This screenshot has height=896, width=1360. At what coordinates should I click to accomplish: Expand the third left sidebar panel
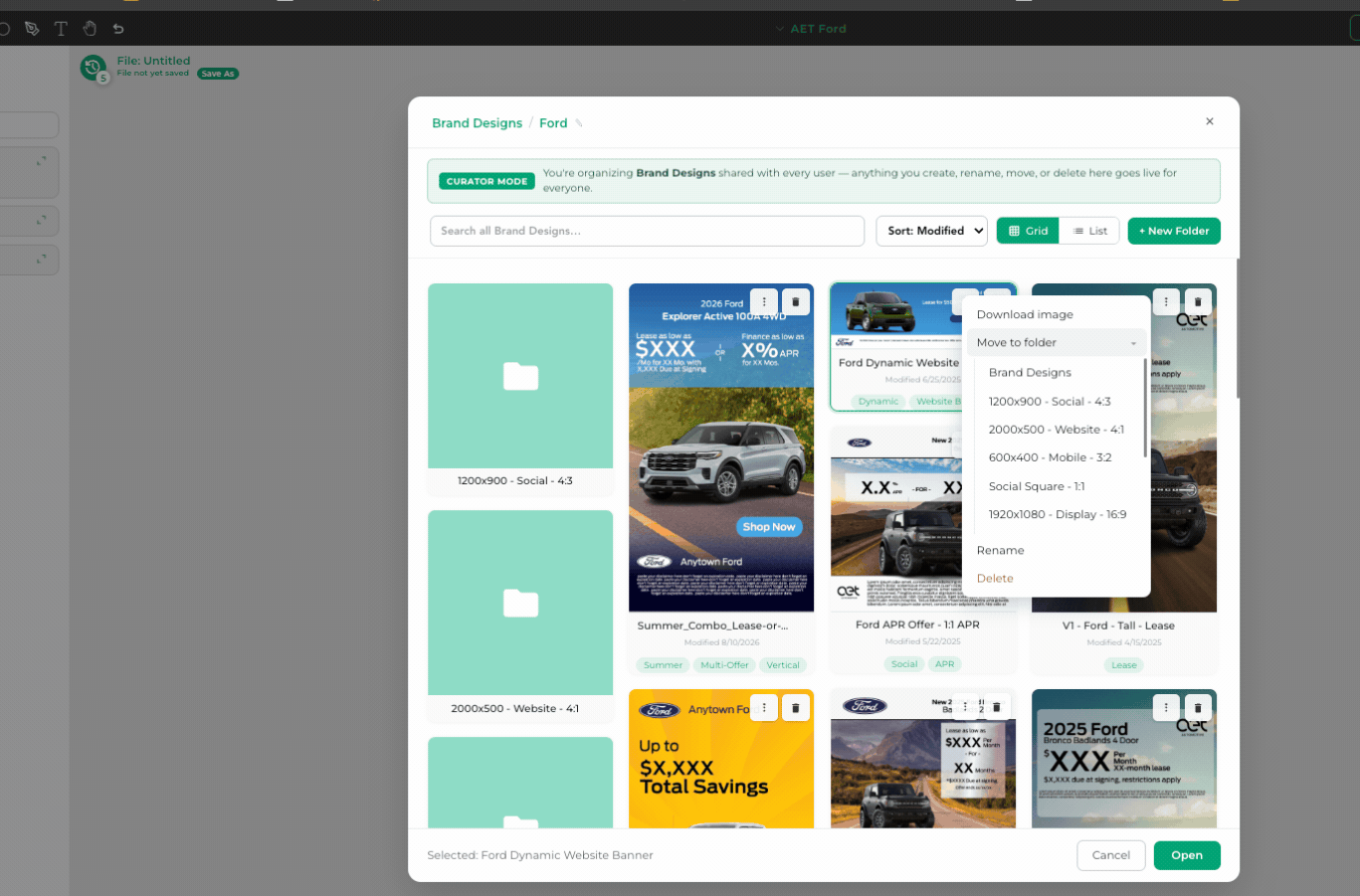[x=41, y=260]
